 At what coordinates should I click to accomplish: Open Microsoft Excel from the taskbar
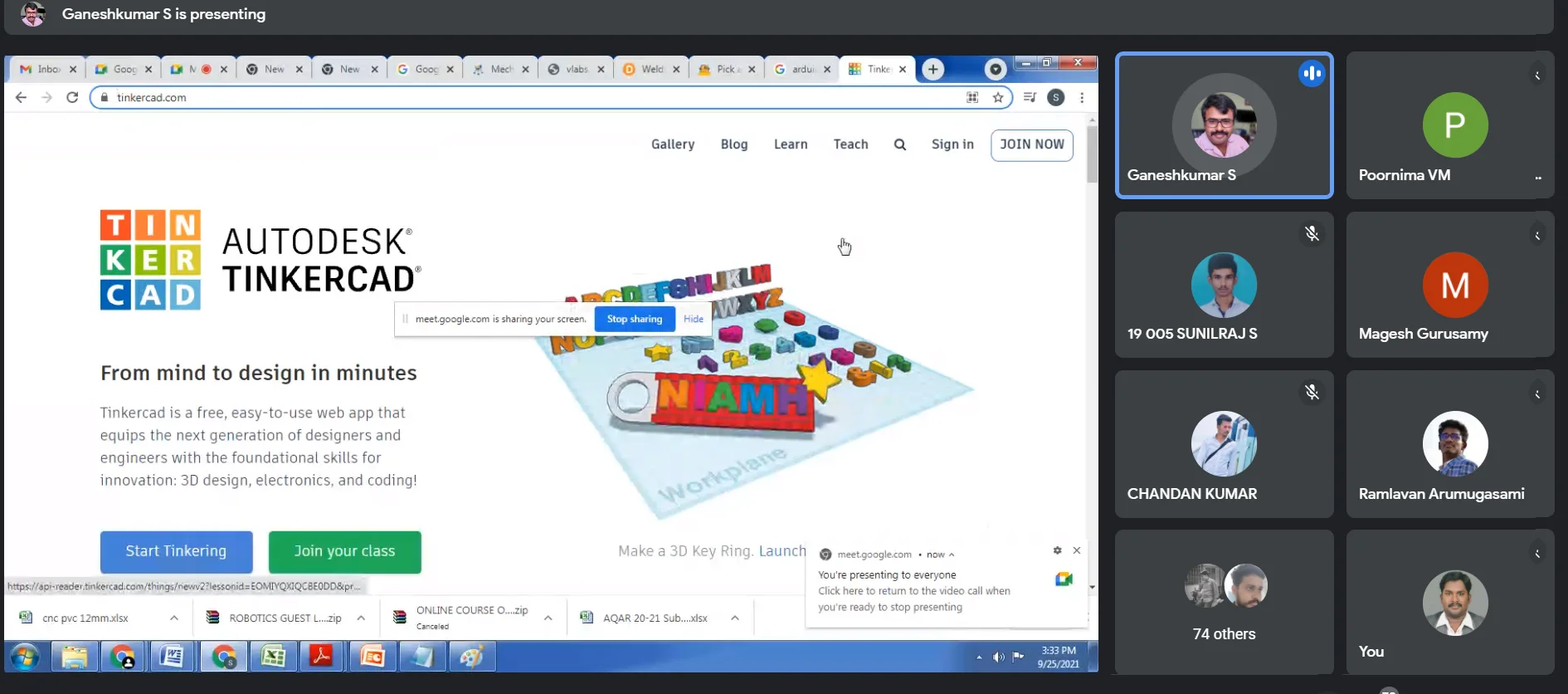click(x=273, y=657)
